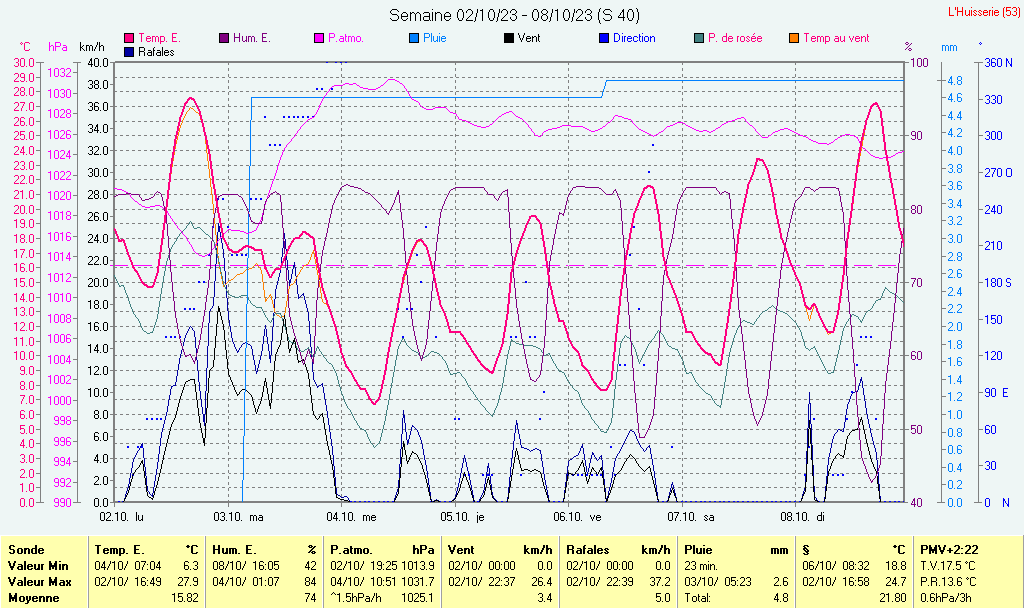
Task: Click the pink Temp. E. legend swatch
Action: click(x=129, y=39)
